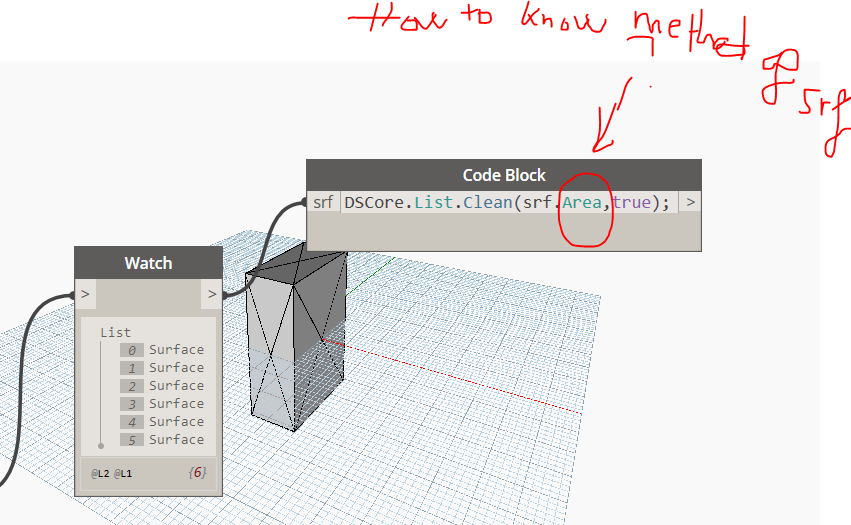
Task: Click the List header in Watch
Action: point(116,332)
